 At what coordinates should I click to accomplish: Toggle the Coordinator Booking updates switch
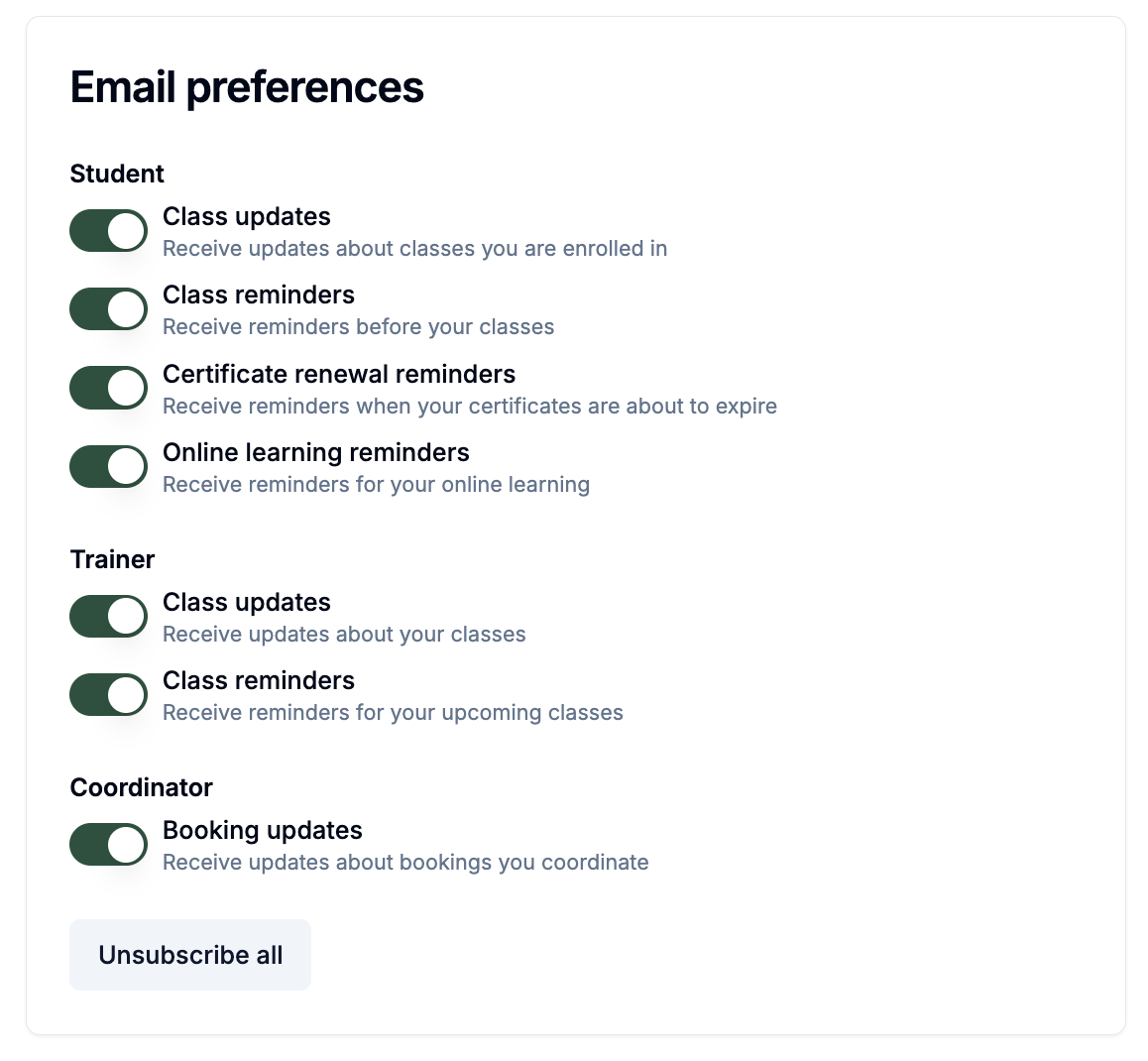point(108,844)
